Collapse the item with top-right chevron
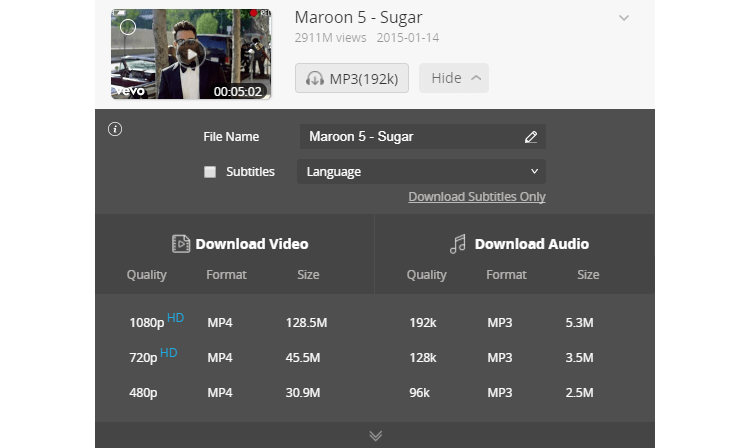Screen dimensions: 750x448 (x=624, y=18)
